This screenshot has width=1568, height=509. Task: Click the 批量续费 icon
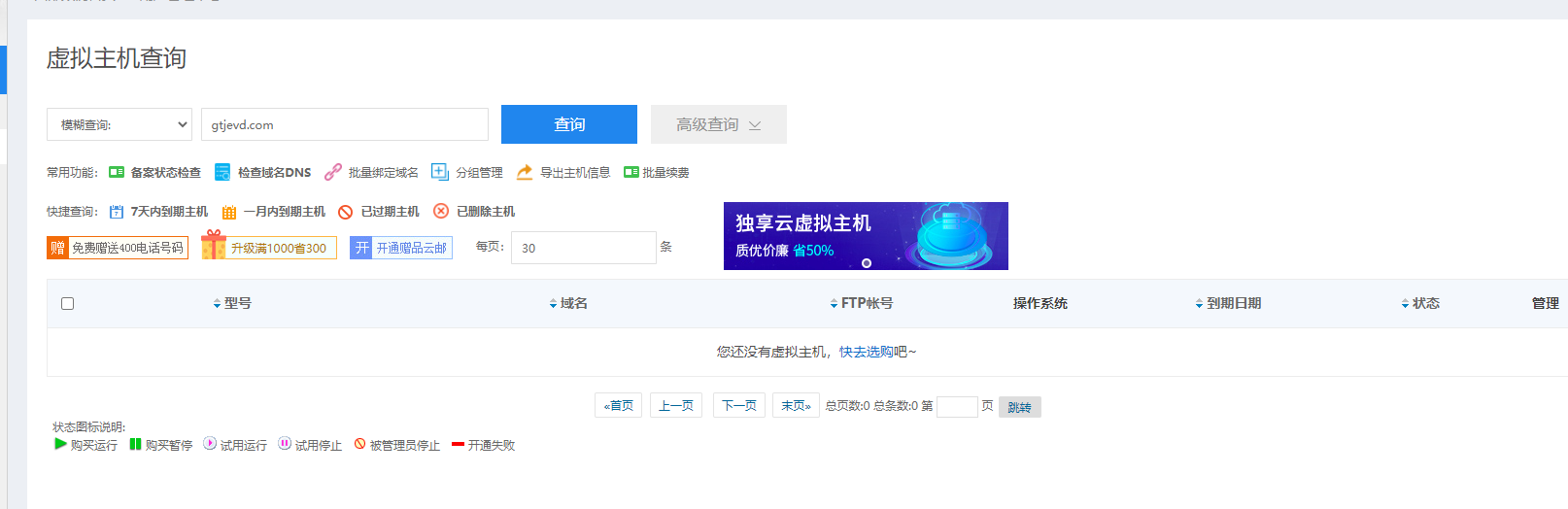(x=631, y=172)
